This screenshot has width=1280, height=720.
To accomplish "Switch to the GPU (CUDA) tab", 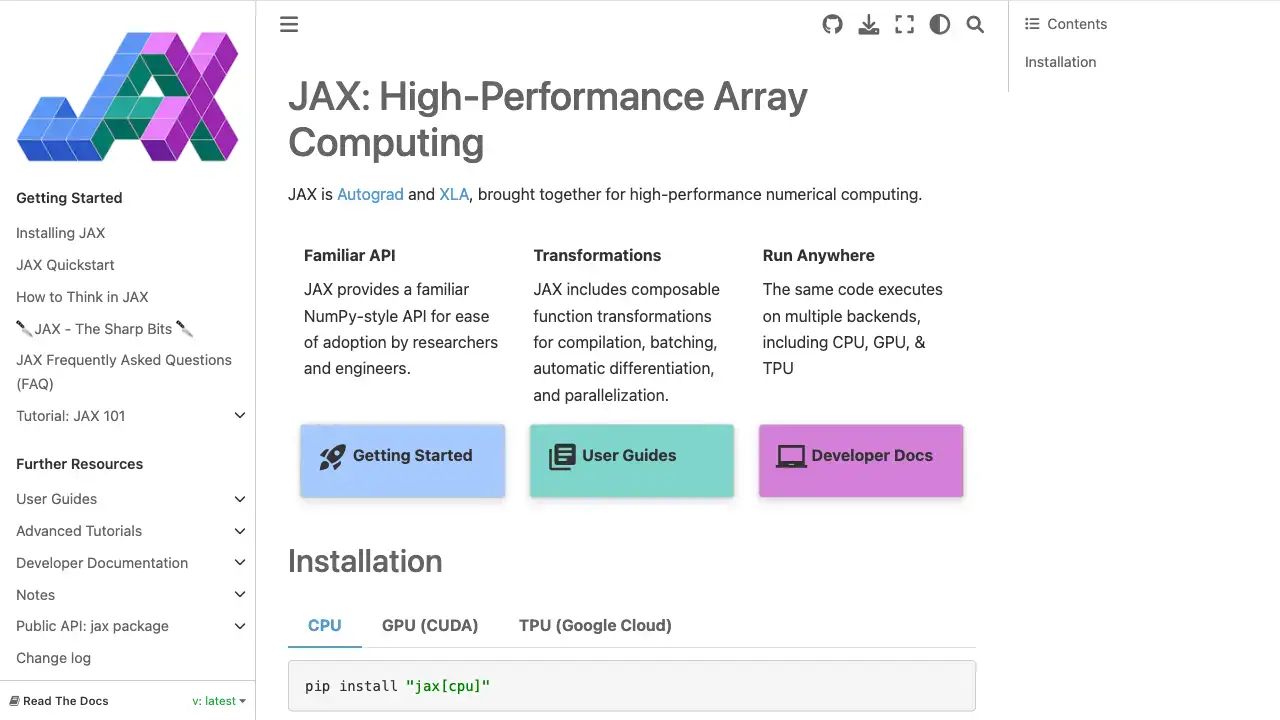I will tap(430, 626).
